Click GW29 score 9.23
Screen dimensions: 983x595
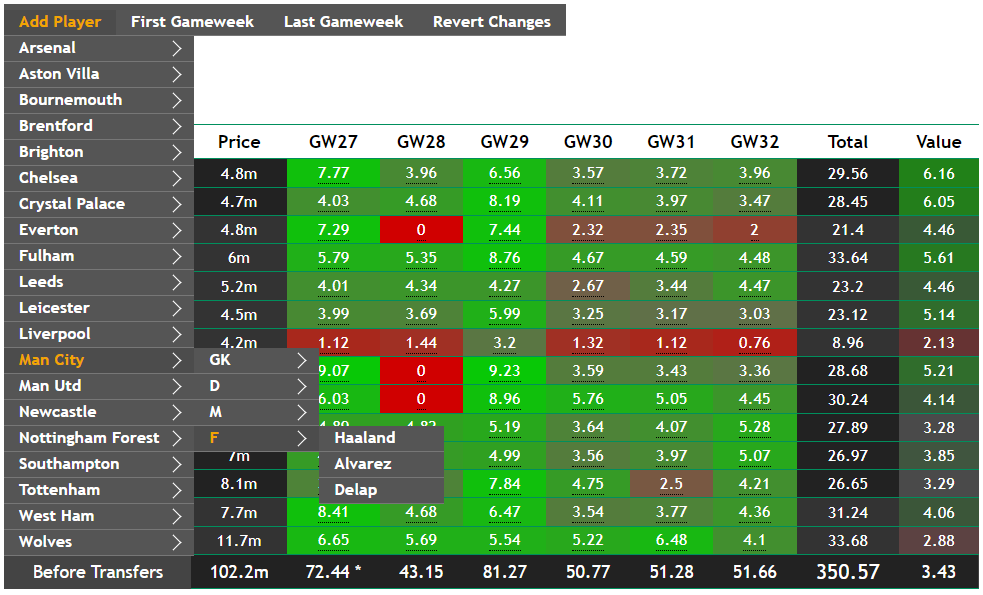pyautogui.click(x=505, y=371)
